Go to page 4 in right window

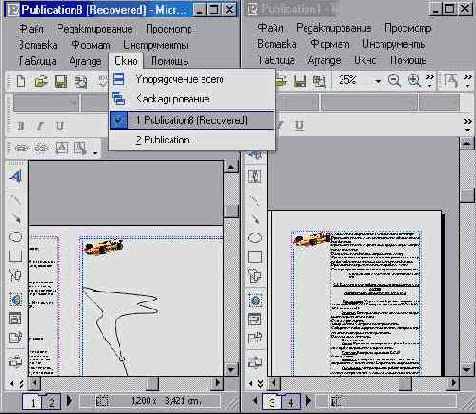point(291,401)
